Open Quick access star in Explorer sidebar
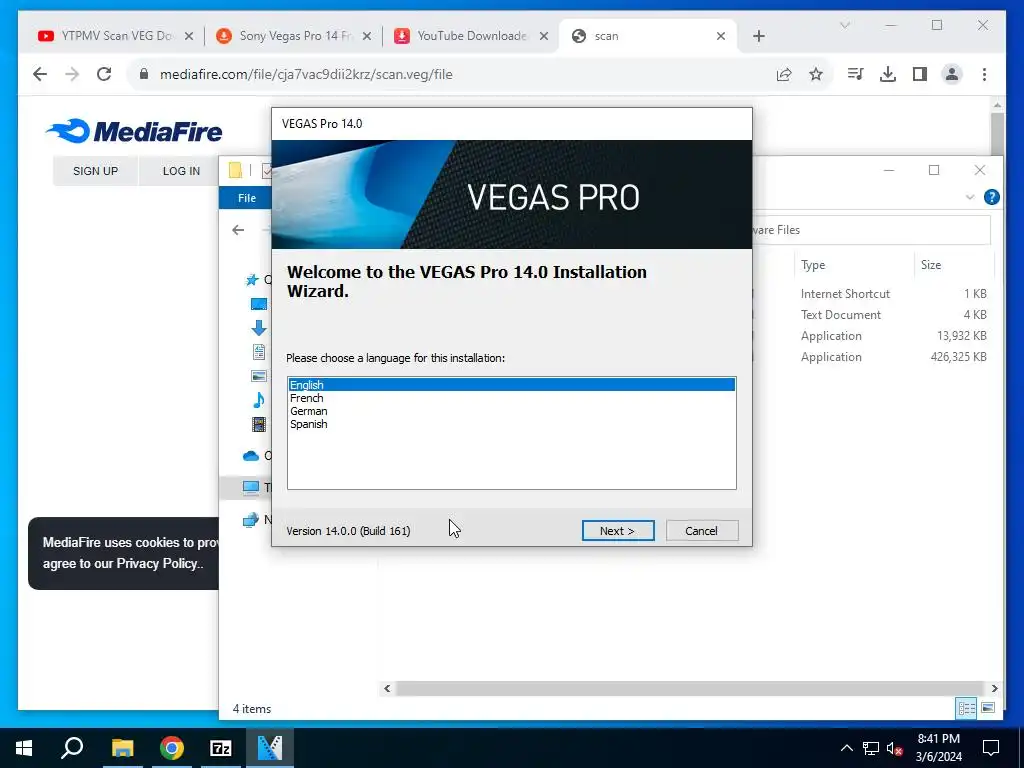The width and height of the screenshot is (1024, 768). (251, 280)
